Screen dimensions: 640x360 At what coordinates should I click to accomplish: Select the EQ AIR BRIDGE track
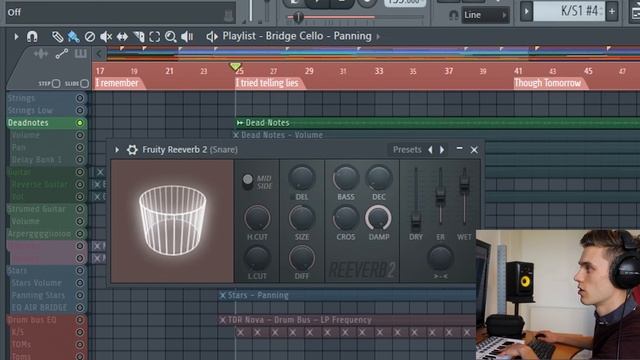coord(39,307)
